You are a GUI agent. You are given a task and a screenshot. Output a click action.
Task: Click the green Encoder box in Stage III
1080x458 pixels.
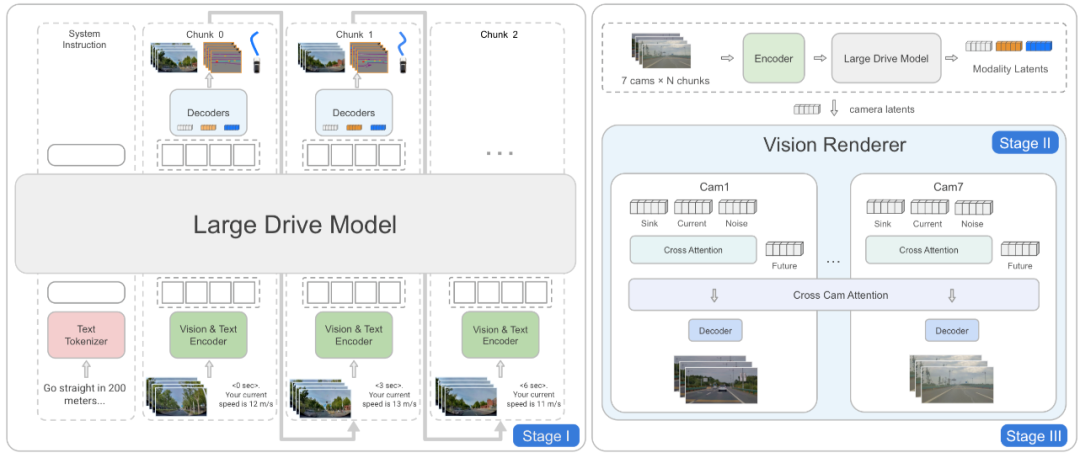pyautogui.click(x=775, y=59)
